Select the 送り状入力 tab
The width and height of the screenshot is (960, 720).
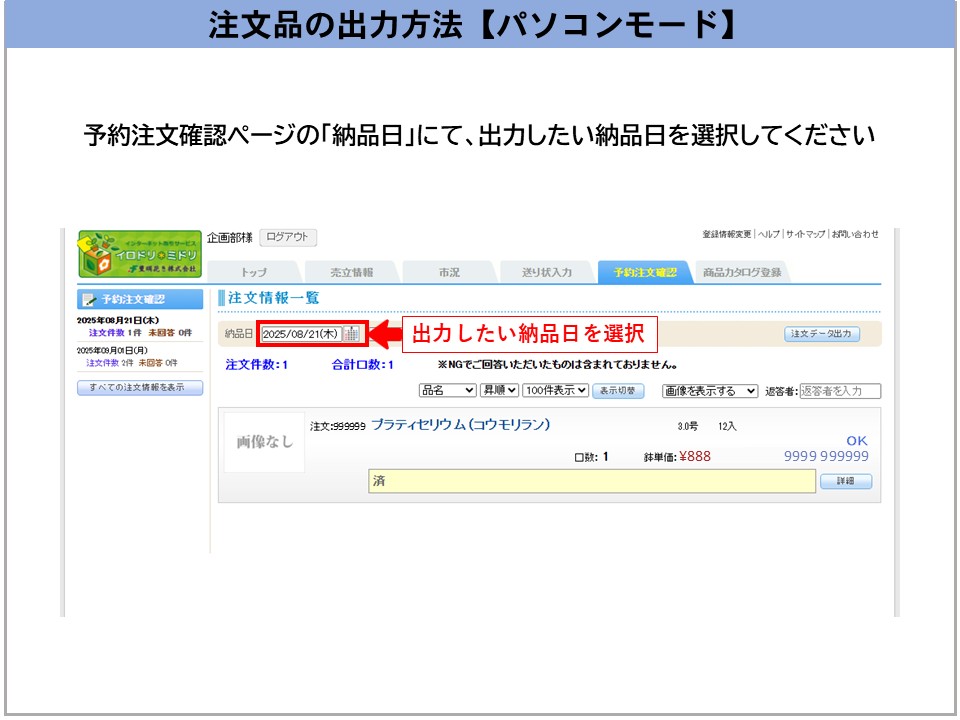547,272
